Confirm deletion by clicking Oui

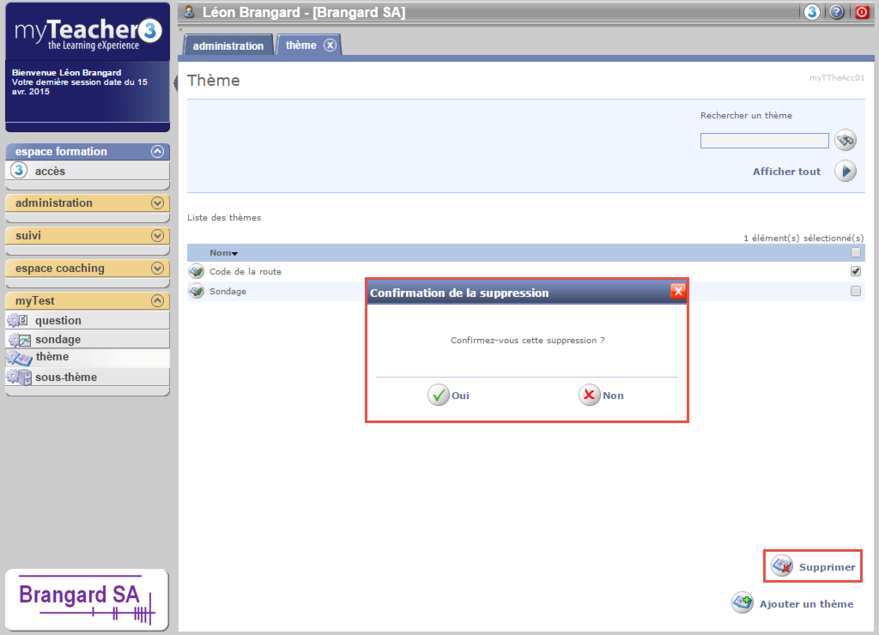(449, 395)
